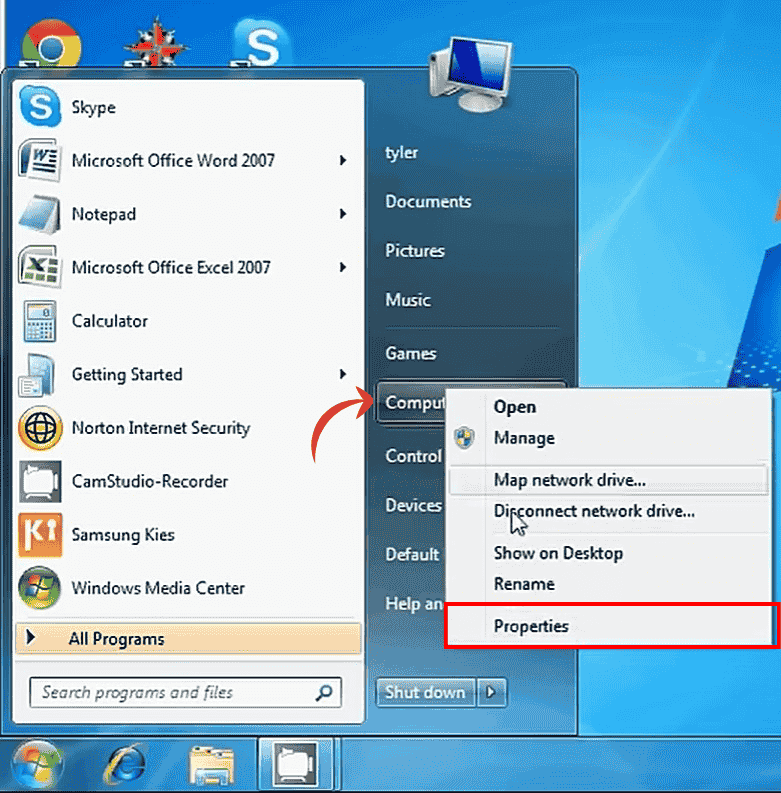The width and height of the screenshot is (781, 793).
Task: Open Default Programs link
Action: (413, 554)
